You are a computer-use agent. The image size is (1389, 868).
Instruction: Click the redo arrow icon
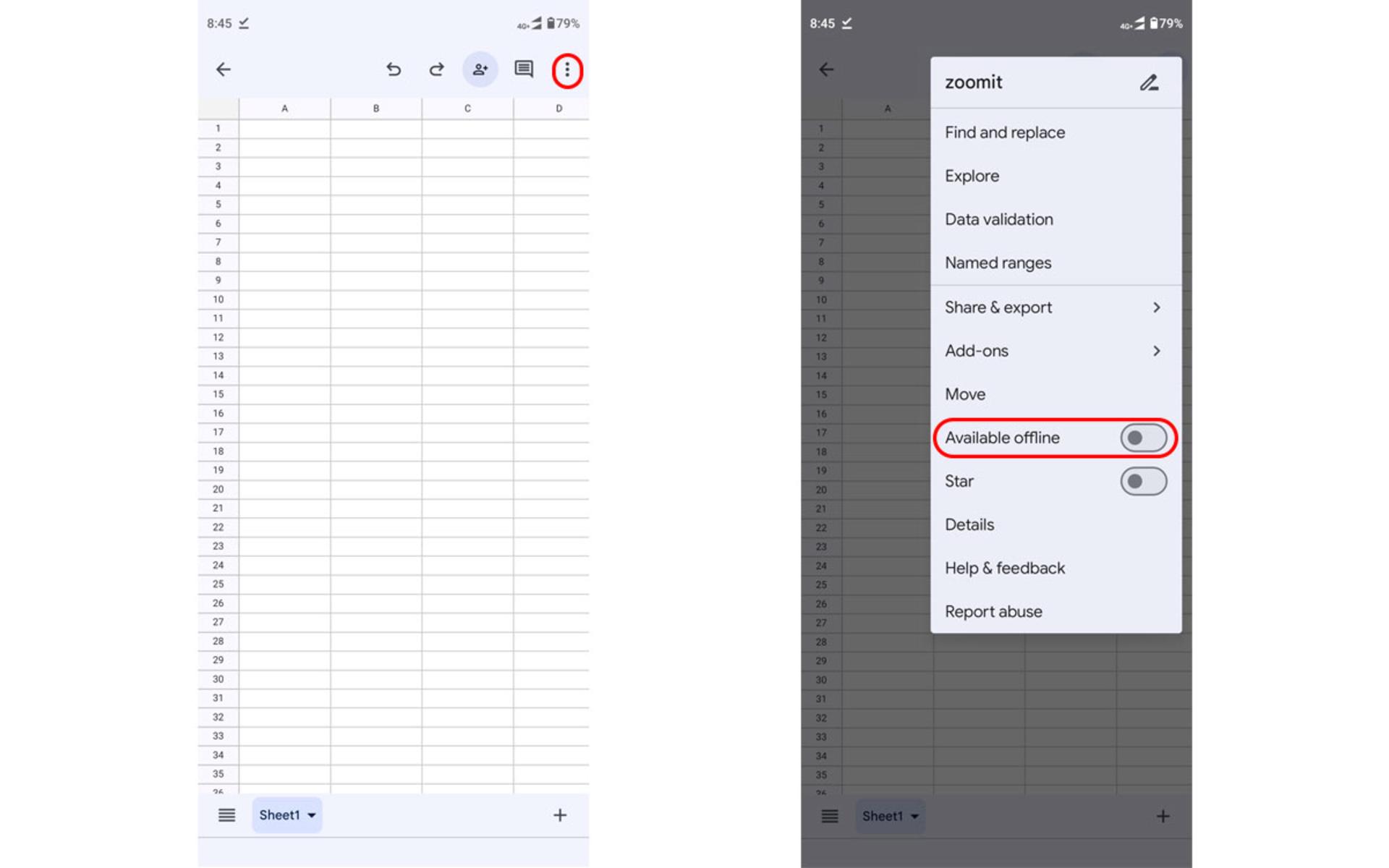tap(436, 69)
